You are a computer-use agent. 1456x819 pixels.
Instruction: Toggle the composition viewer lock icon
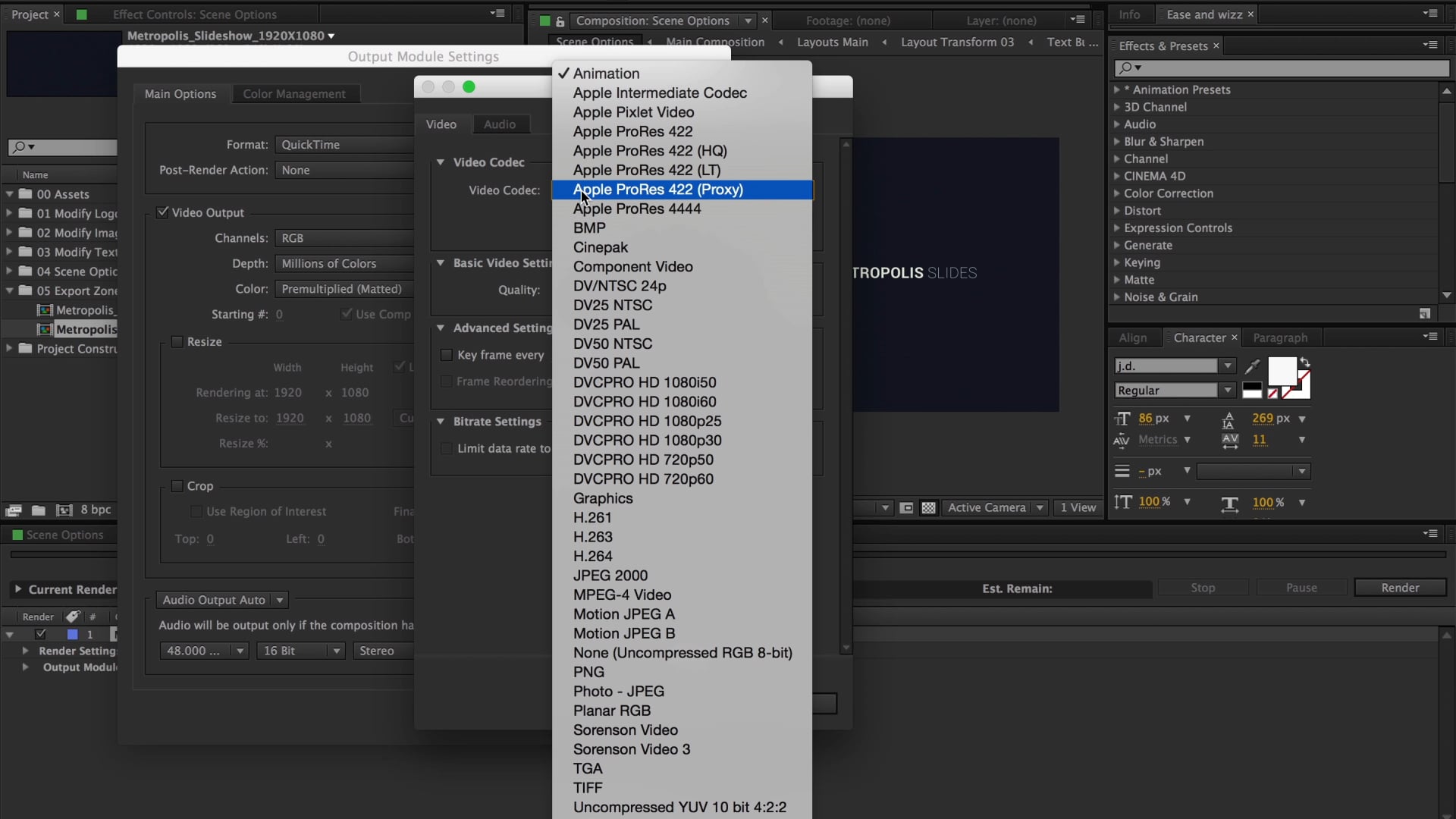(560, 21)
